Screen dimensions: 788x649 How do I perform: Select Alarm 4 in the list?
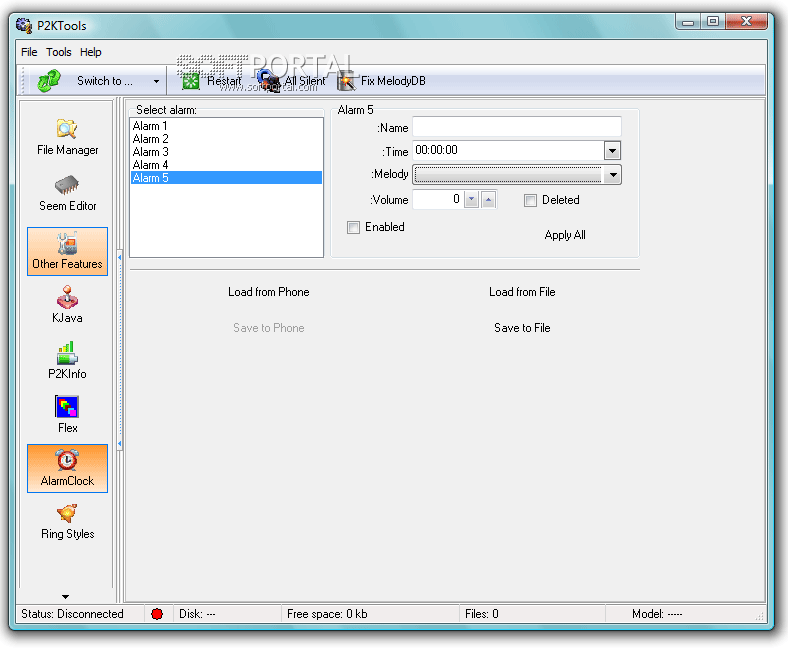(x=226, y=165)
